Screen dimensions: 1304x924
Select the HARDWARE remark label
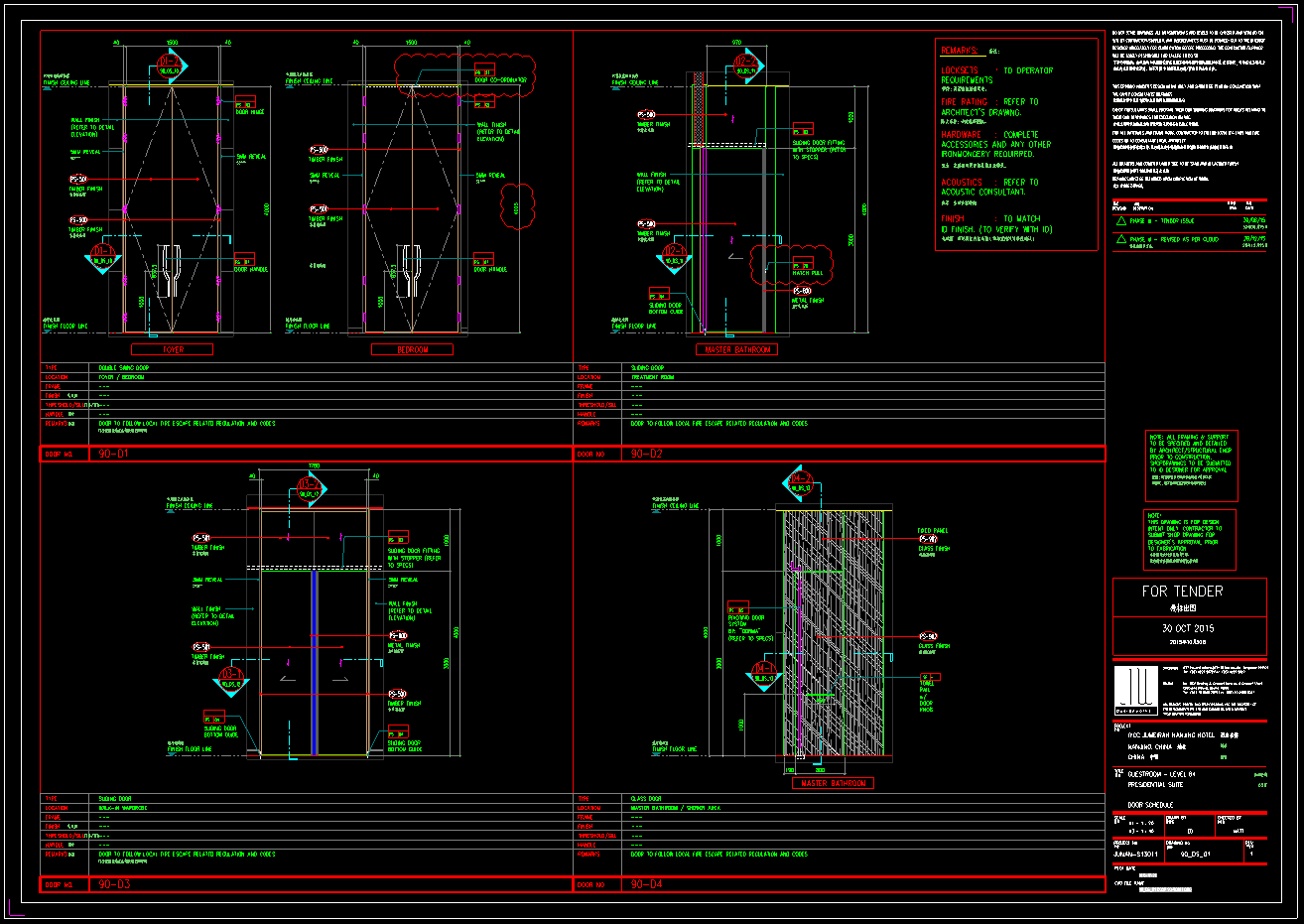(961, 134)
